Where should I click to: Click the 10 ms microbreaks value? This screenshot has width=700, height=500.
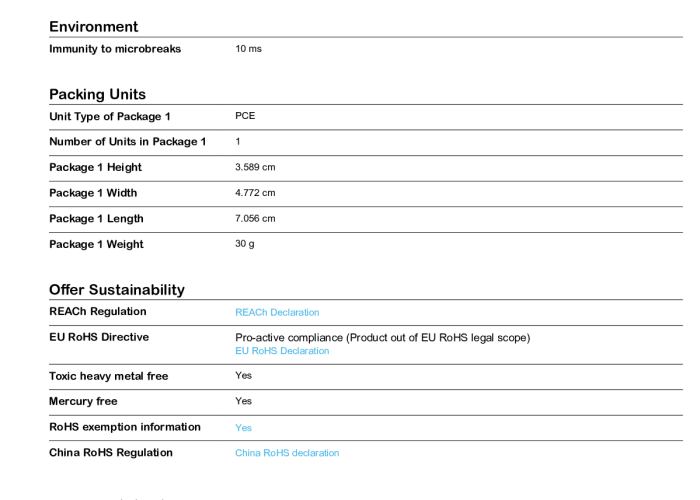pos(248,49)
